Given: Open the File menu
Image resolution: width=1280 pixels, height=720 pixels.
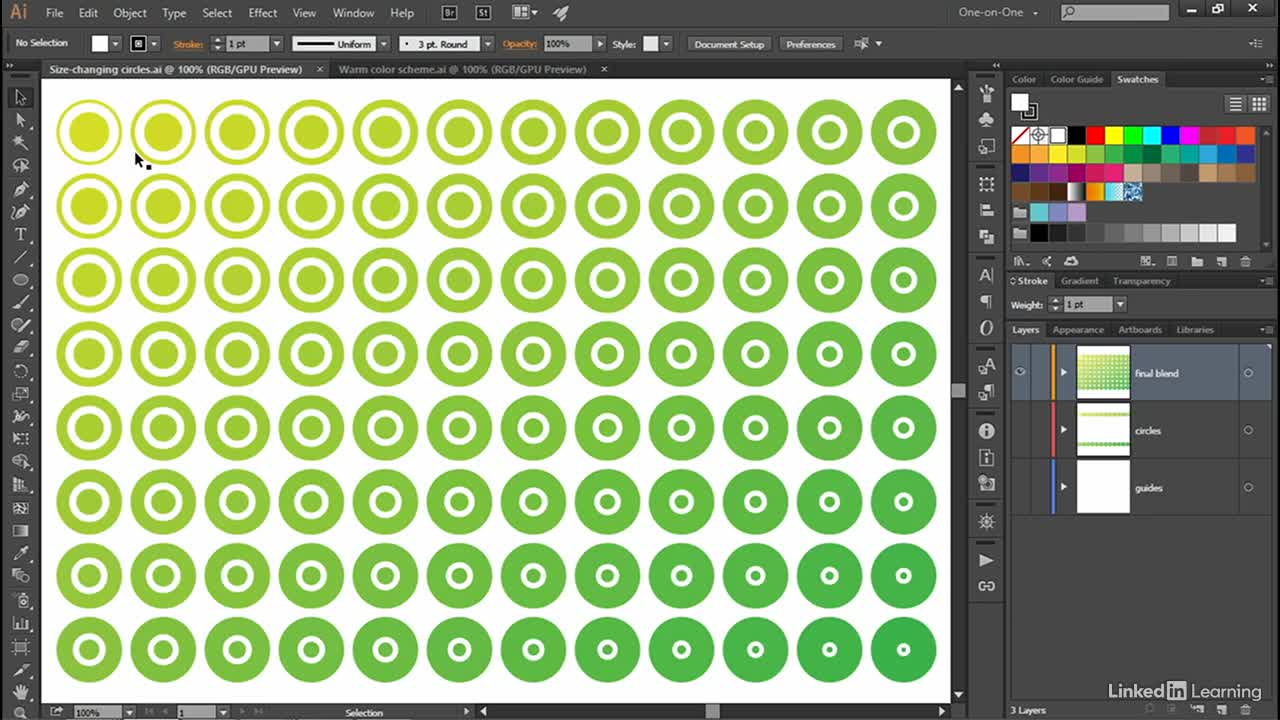Looking at the screenshot, I should (54, 13).
